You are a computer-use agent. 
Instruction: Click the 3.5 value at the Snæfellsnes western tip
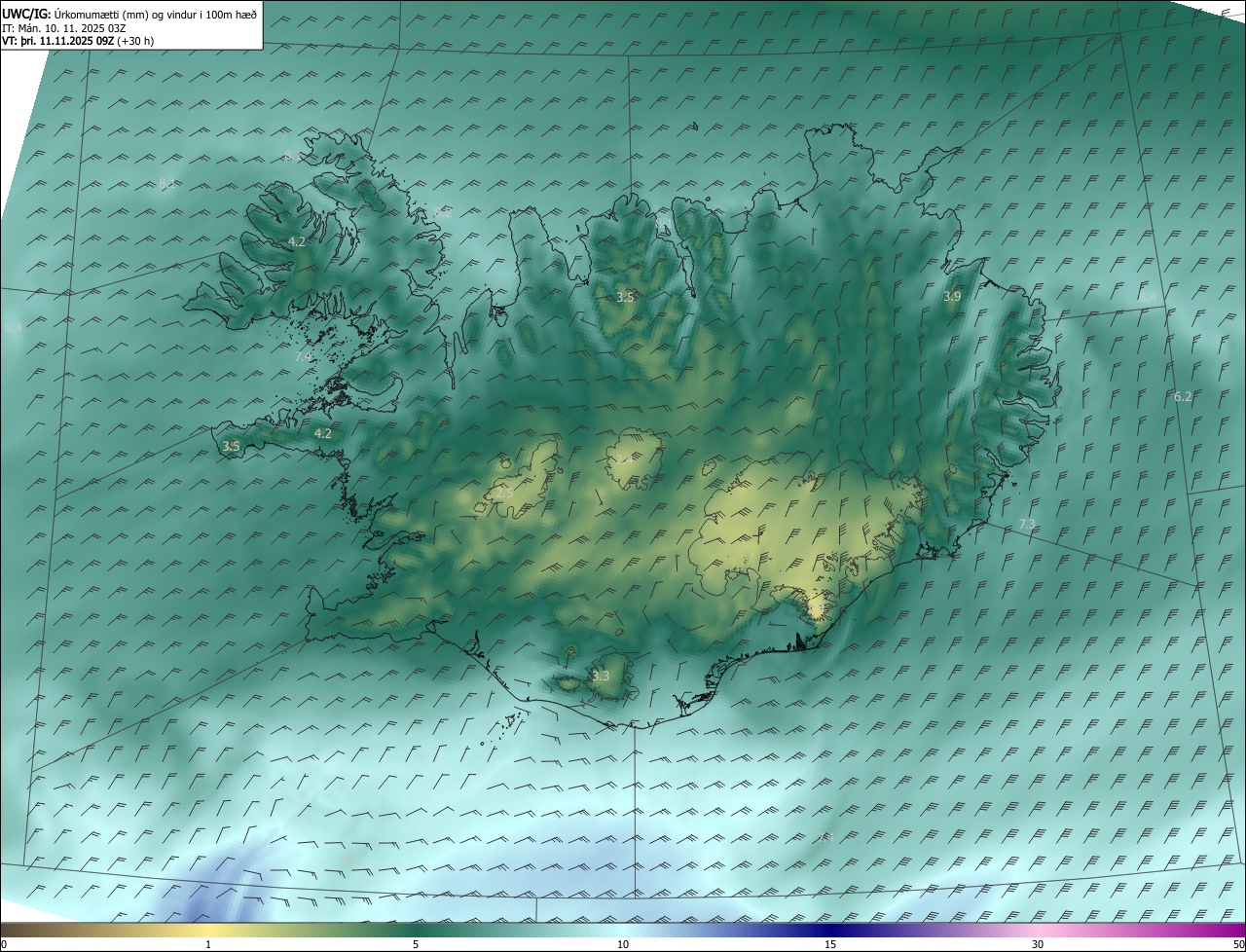coord(231,446)
